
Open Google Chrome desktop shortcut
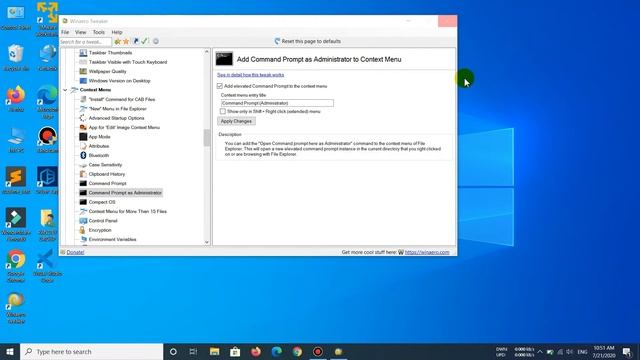coord(16,266)
